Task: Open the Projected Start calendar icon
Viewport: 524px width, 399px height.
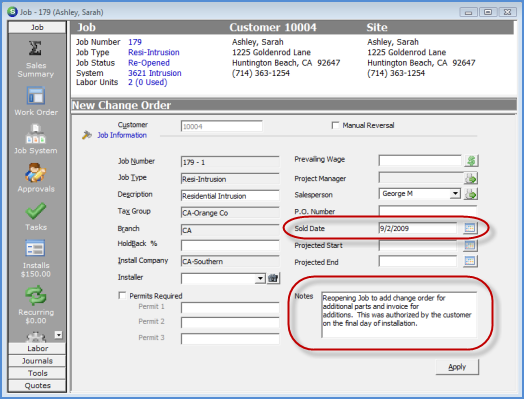Action: point(470,245)
